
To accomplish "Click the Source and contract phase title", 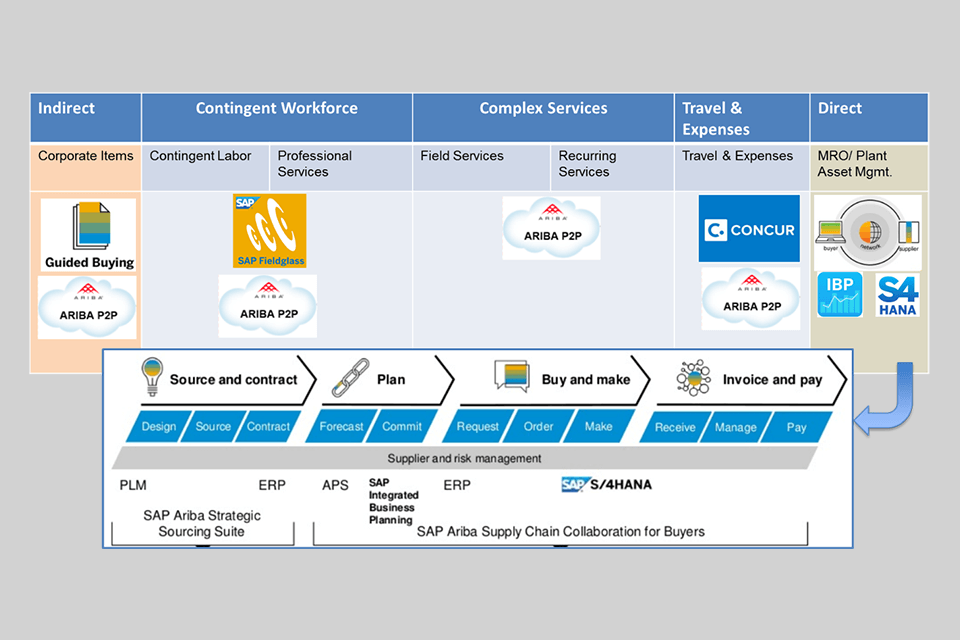I will tap(233, 380).
